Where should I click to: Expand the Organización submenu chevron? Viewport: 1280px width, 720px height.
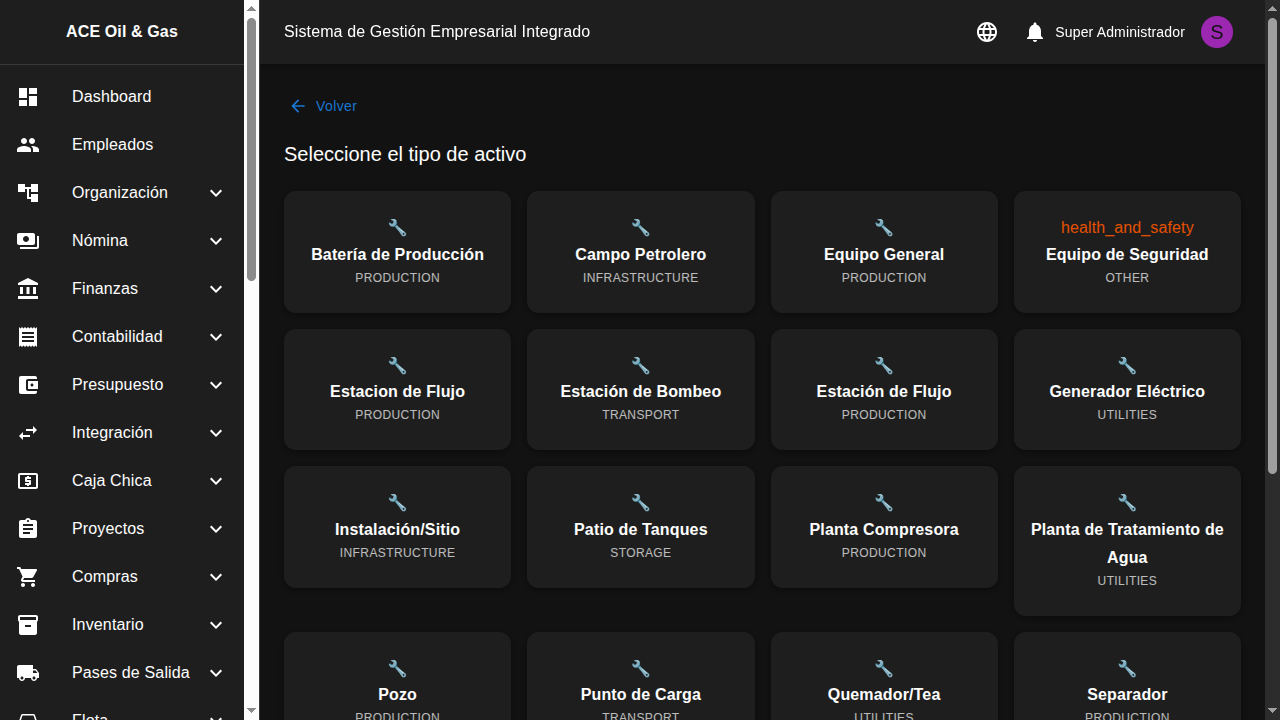[x=216, y=193]
